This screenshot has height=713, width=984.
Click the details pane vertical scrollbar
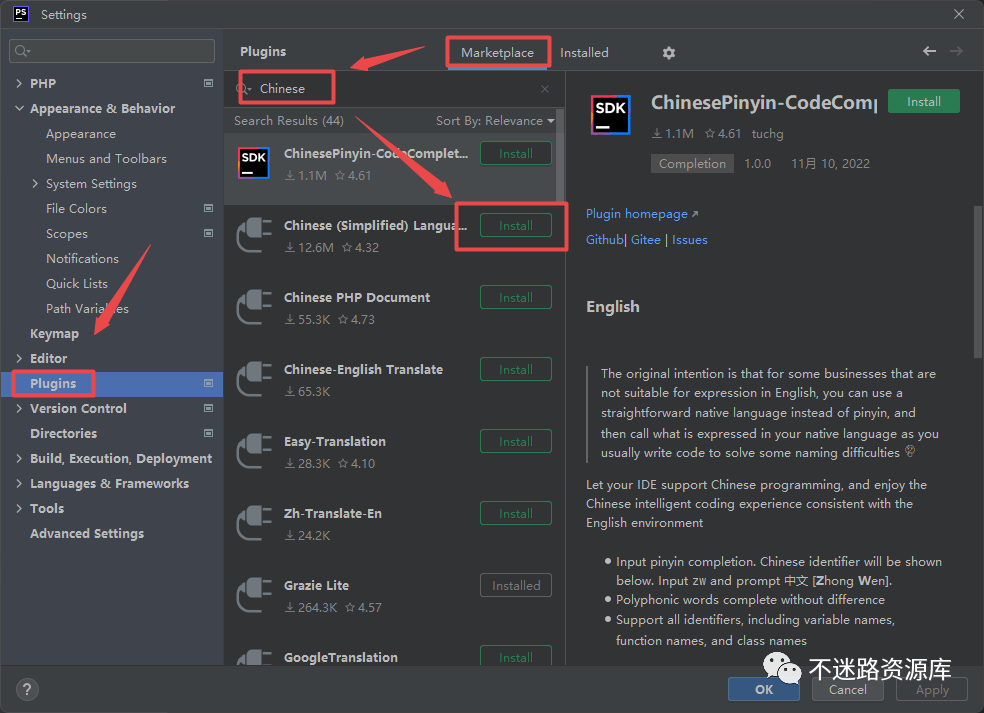tap(978, 282)
